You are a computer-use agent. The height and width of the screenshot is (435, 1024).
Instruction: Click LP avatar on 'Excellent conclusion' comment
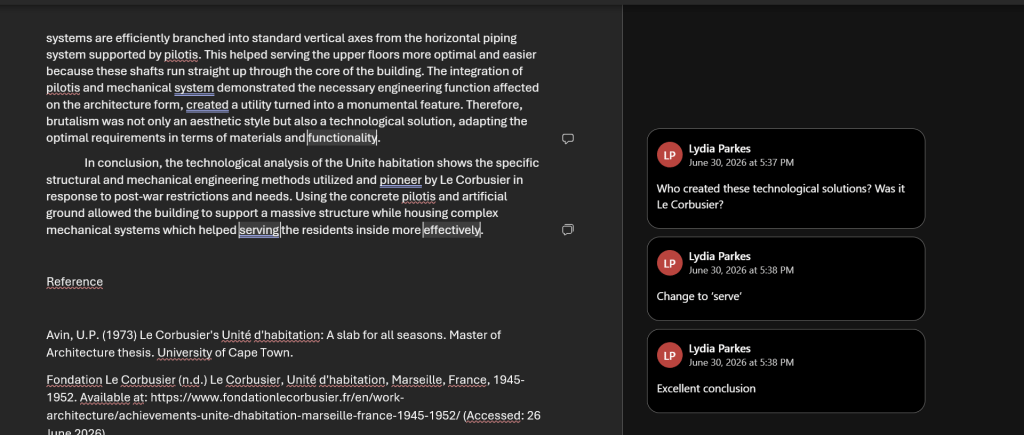[669, 355]
